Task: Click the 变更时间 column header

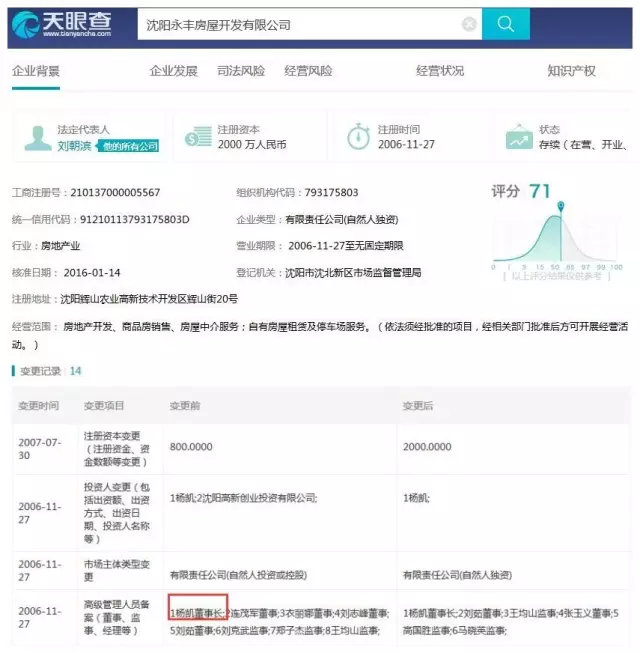Action: tap(38, 406)
